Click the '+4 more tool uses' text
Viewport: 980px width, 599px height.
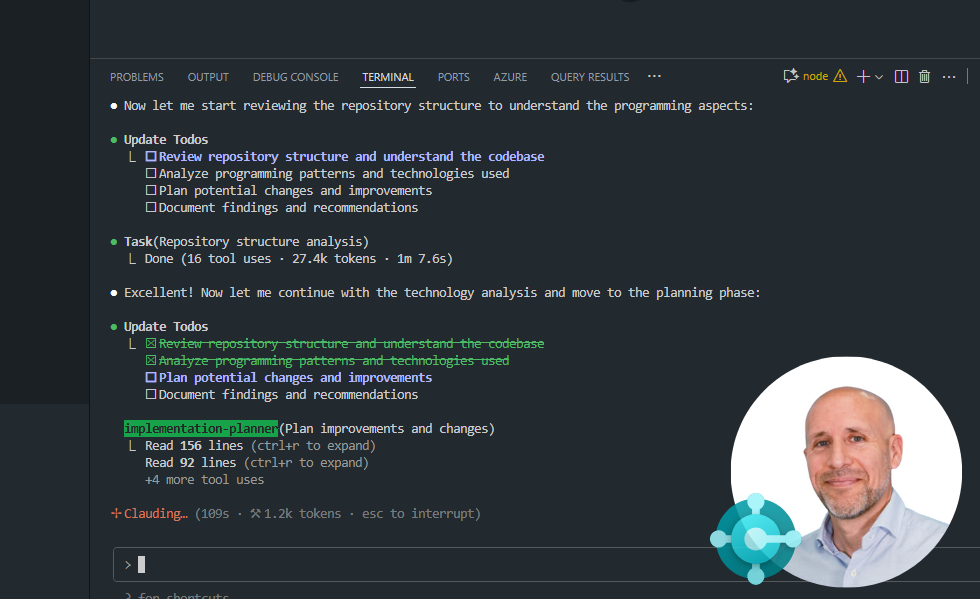pyautogui.click(x=204, y=480)
